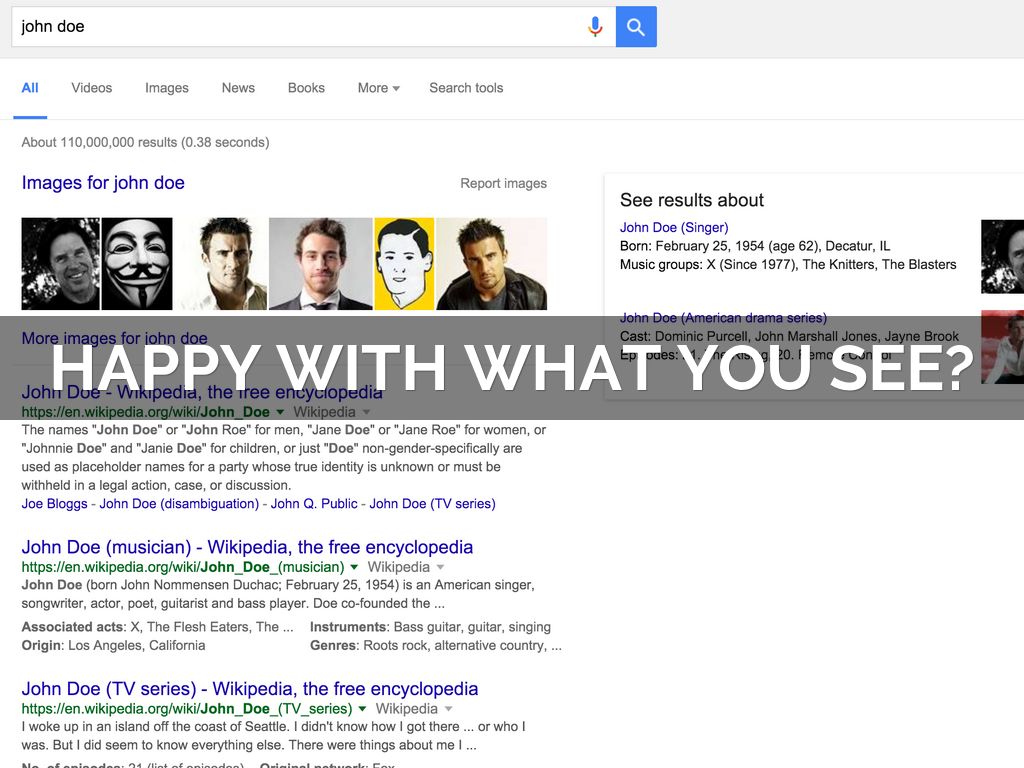Switch to the Images tab
This screenshot has width=1024, height=768.
(167, 88)
